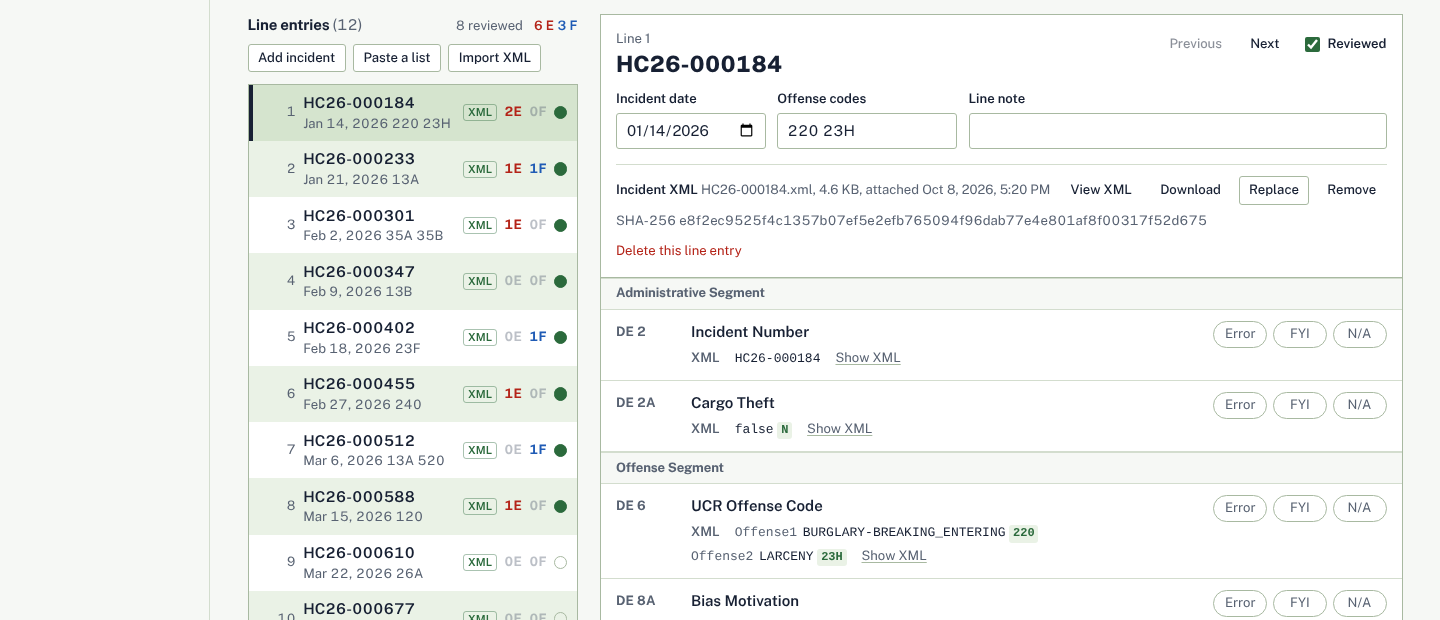Image resolution: width=1440 pixels, height=620 pixels.
Task: Focus the Offense codes input field
Action: point(867,131)
